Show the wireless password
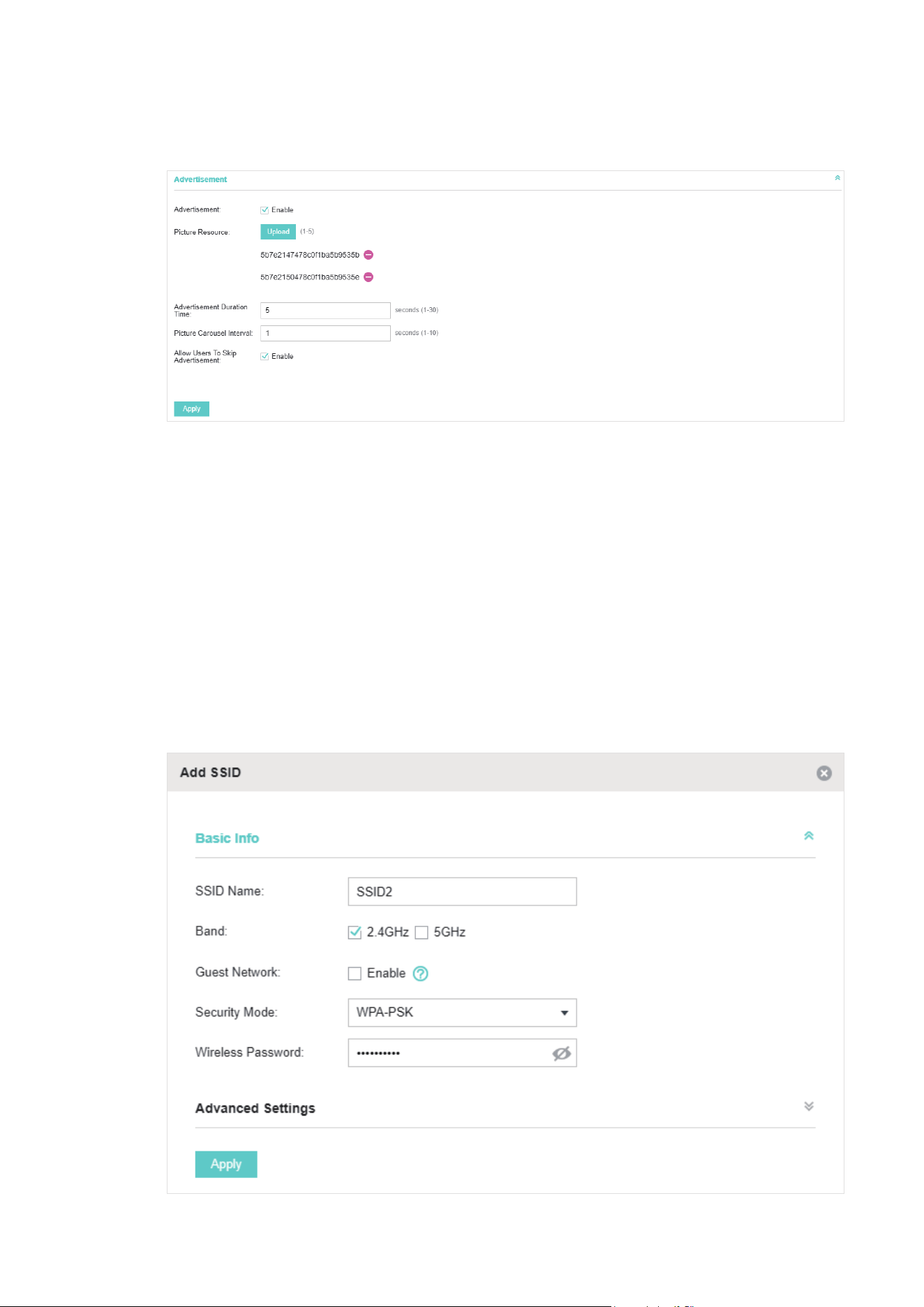 pyautogui.click(x=561, y=1053)
